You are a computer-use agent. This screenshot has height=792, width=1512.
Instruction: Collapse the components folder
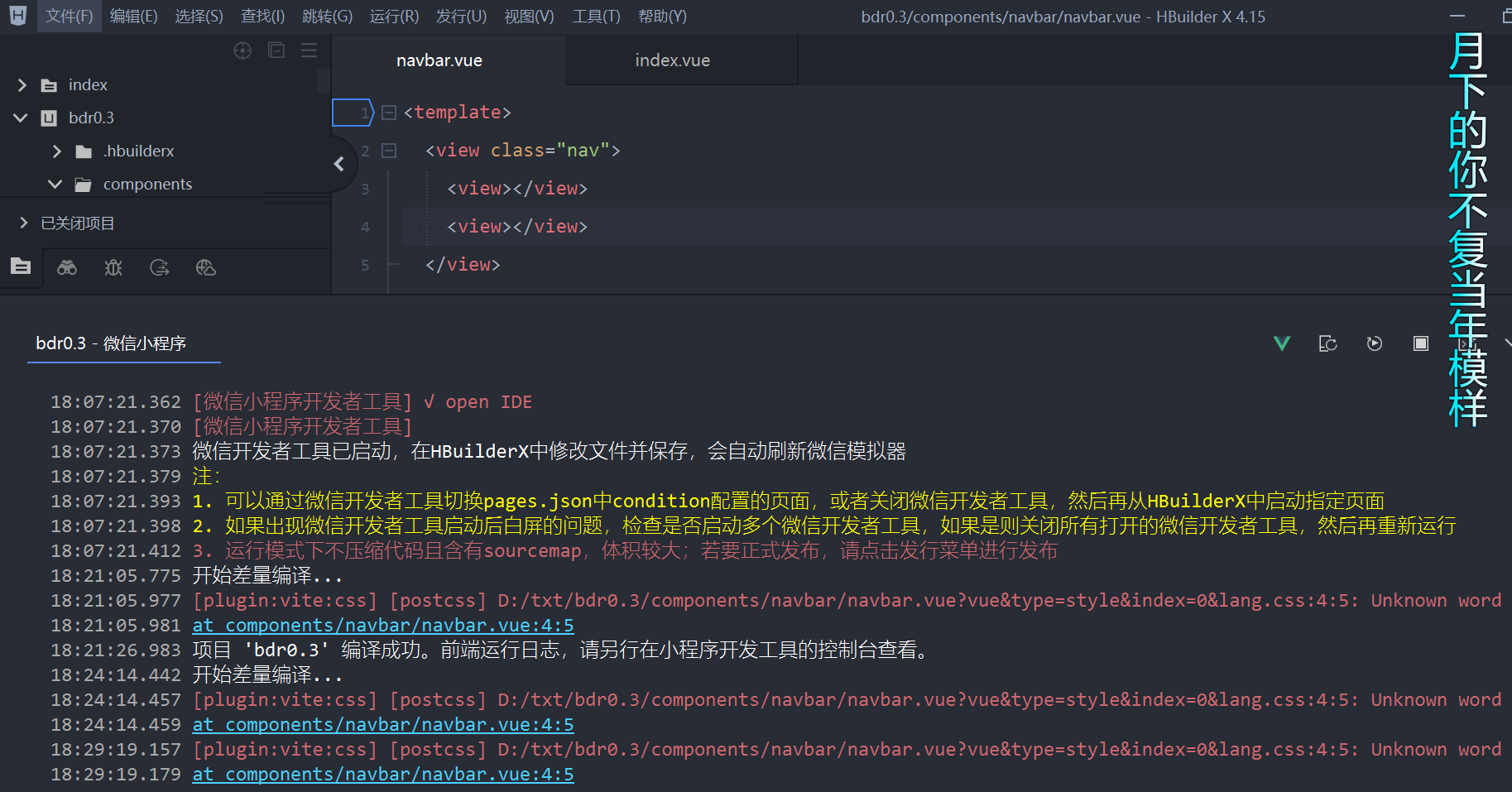coord(55,184)
